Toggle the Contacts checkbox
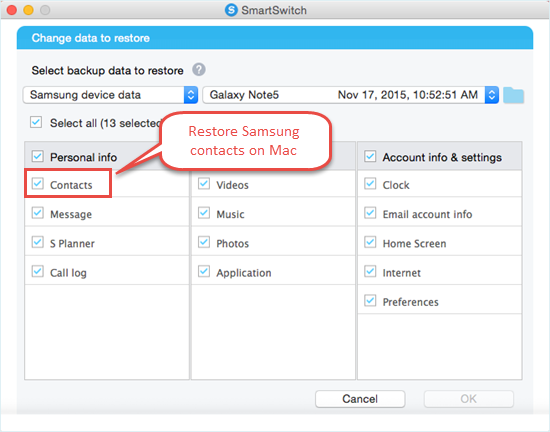 [38, 183]
